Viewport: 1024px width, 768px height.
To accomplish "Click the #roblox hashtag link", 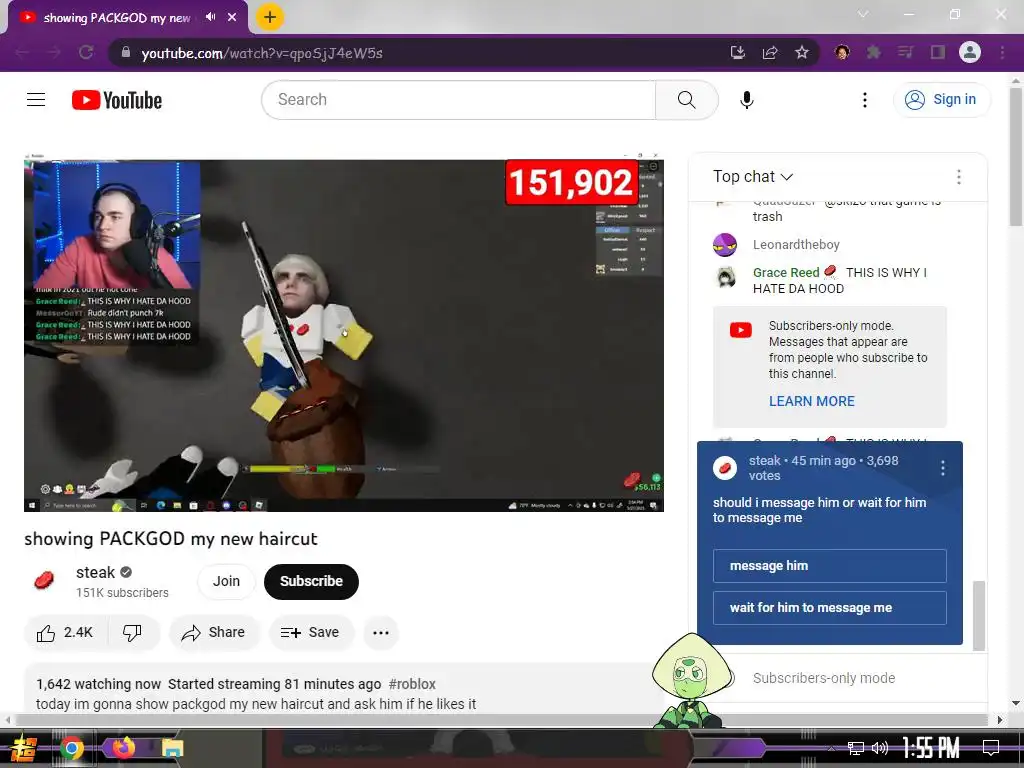I will (412, 684).
